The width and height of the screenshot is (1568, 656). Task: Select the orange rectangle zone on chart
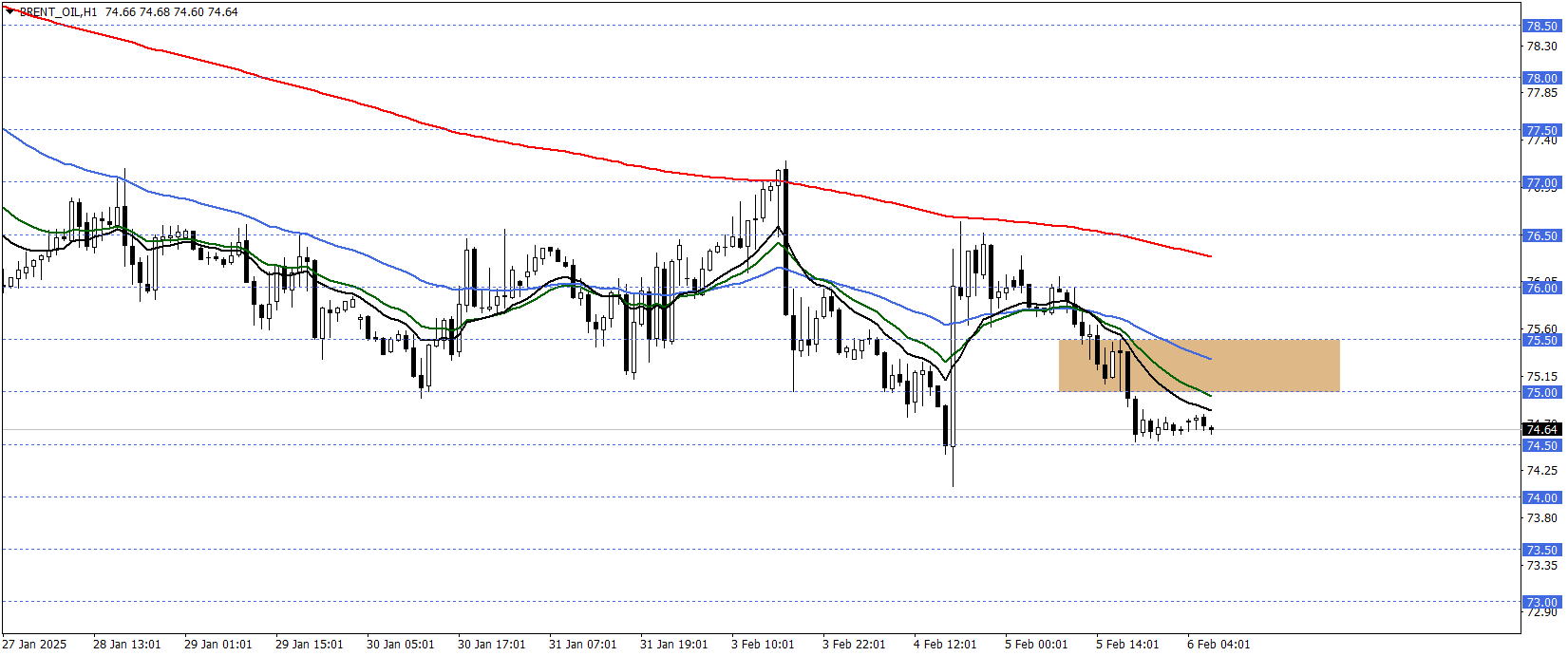(1199, 365)
